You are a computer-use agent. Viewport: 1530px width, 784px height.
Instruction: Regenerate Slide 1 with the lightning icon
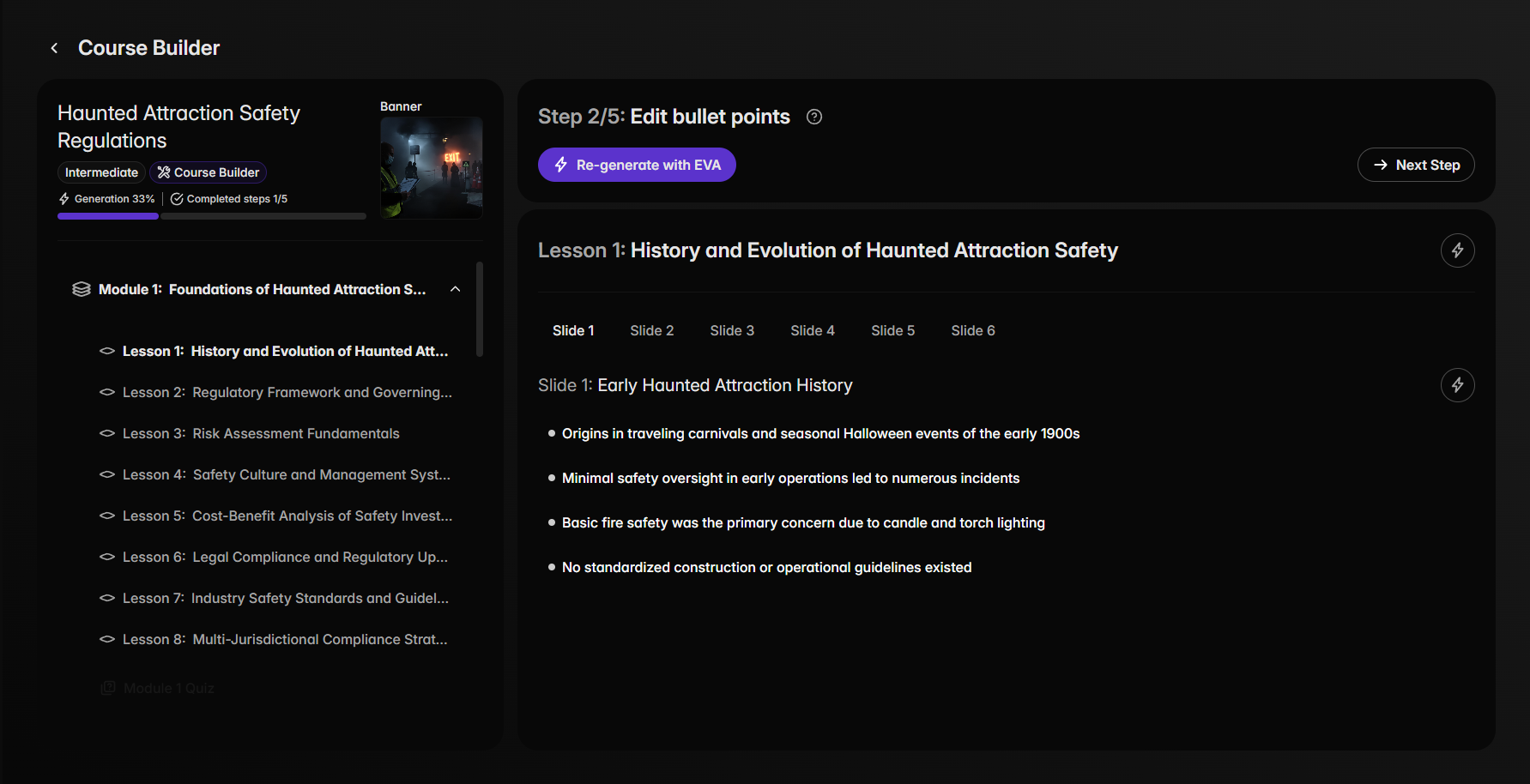coord(1457,385)
